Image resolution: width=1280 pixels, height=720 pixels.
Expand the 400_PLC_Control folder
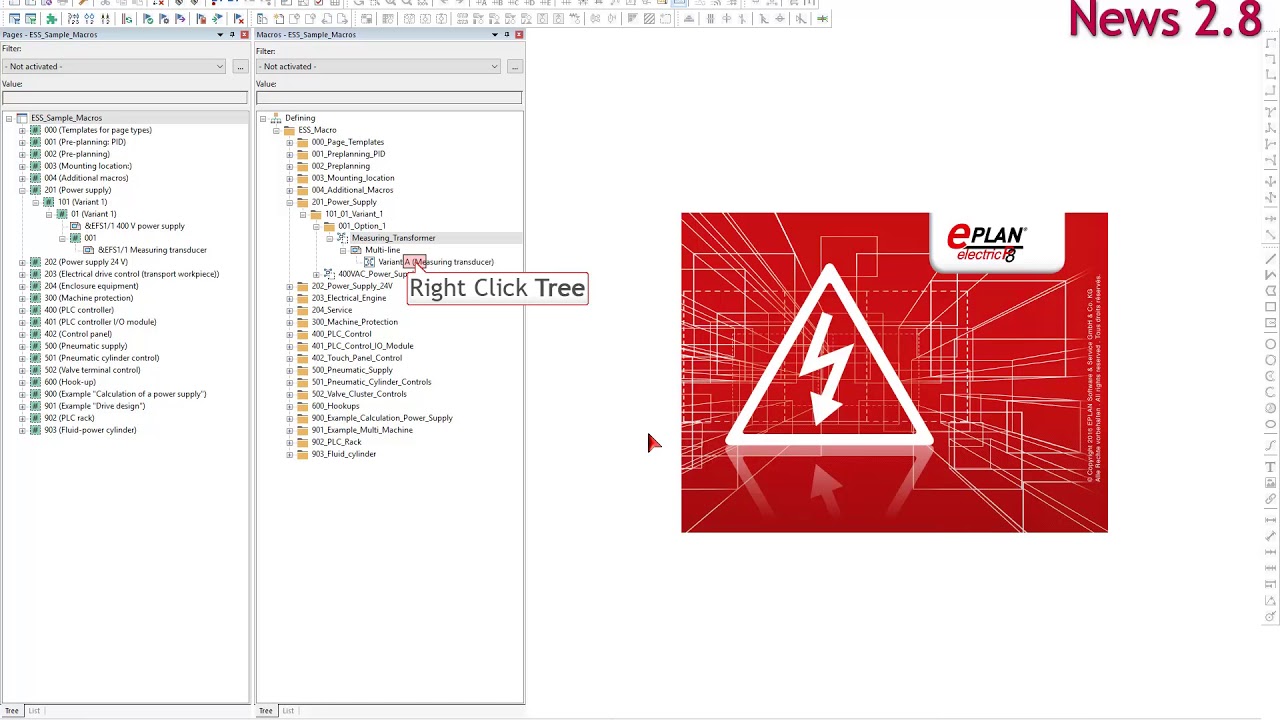coord(290,334)
